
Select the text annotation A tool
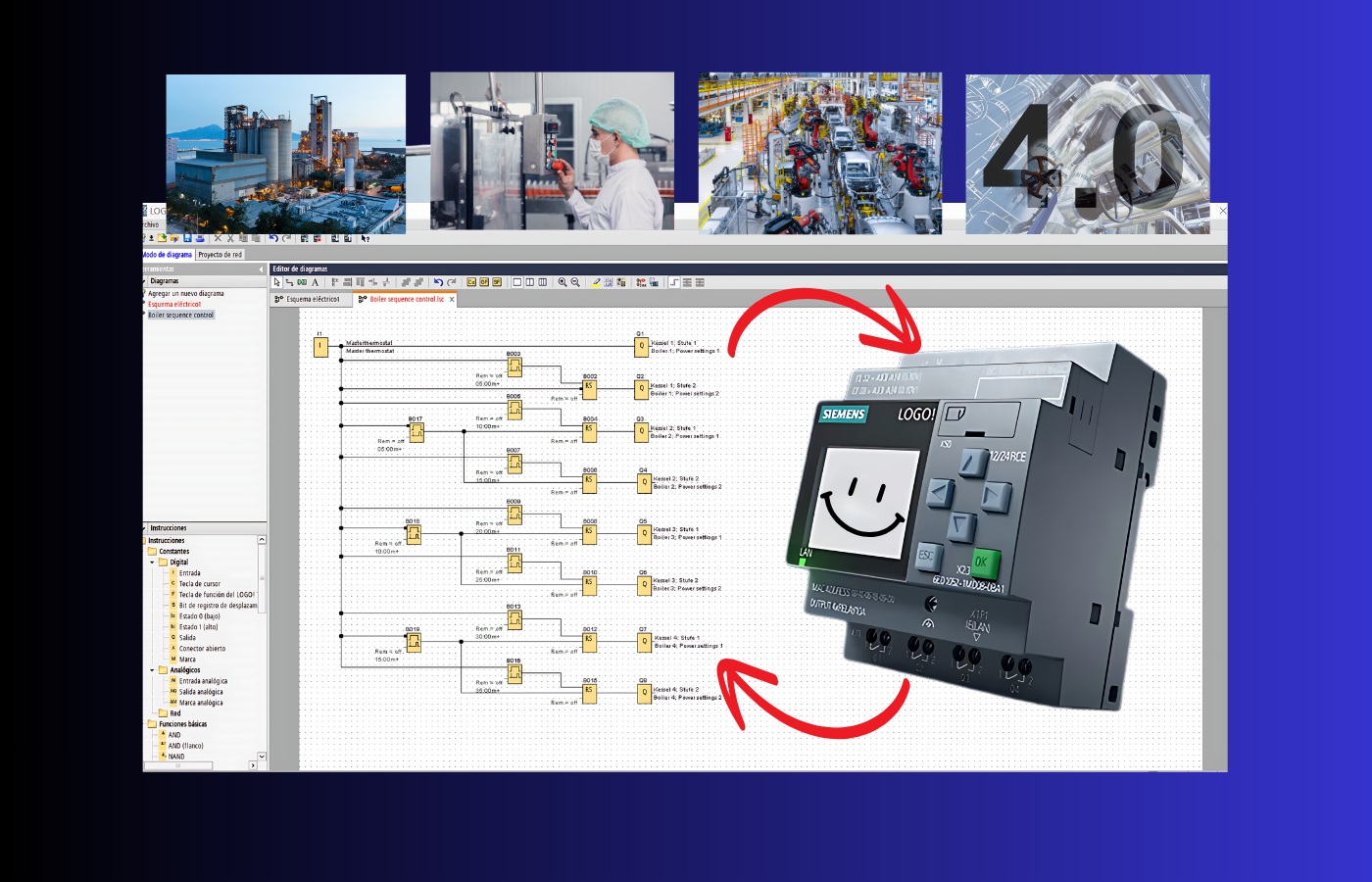pos(316,282)
